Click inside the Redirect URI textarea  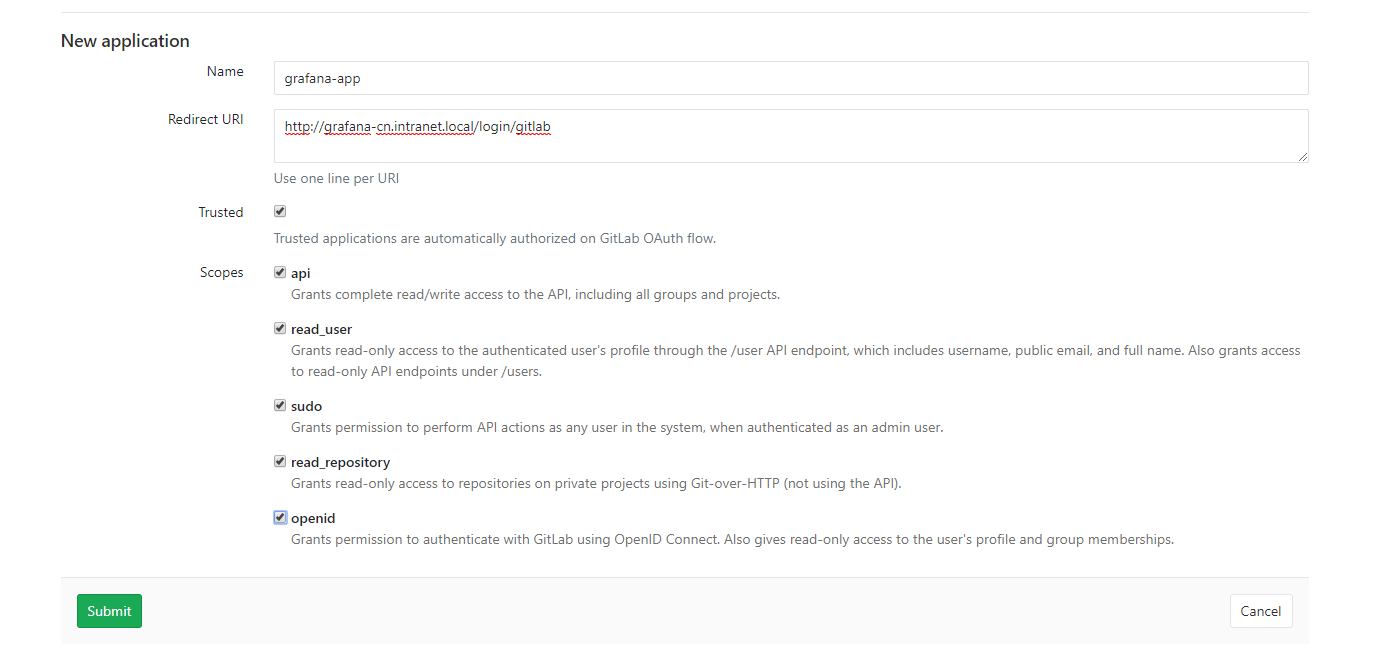(790, 136)
